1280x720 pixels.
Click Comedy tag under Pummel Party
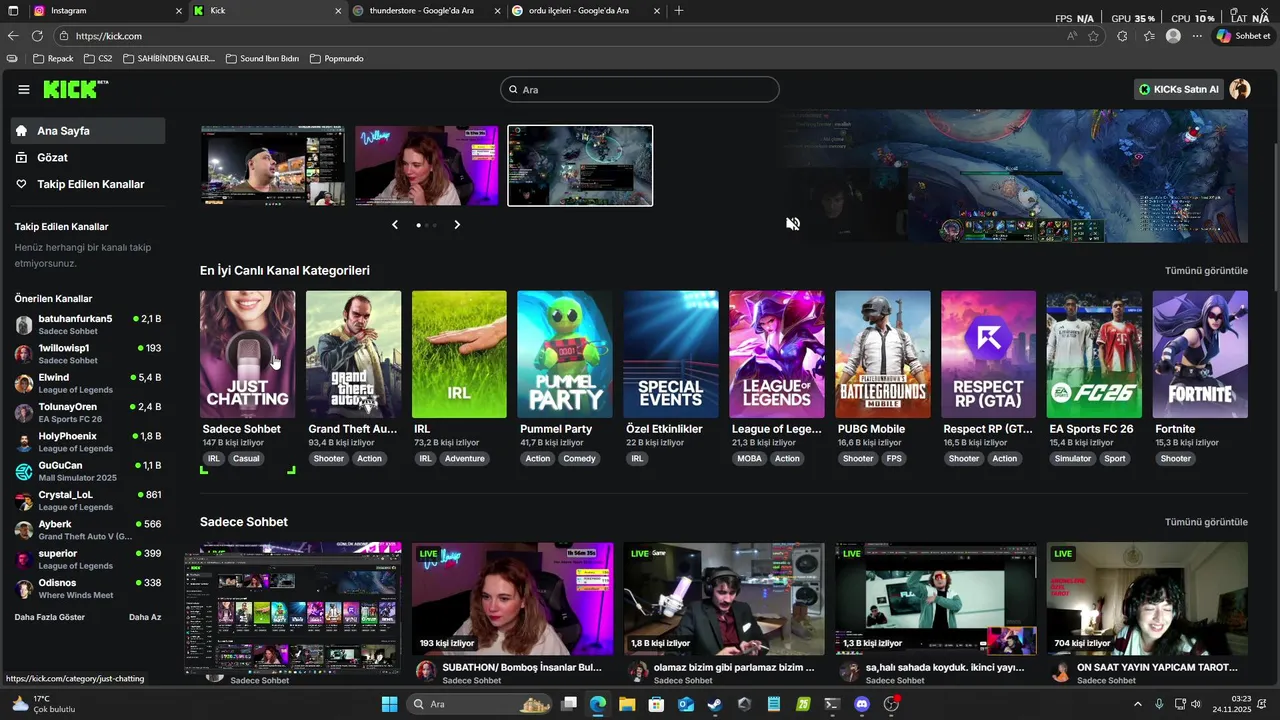tap(579, 459)
